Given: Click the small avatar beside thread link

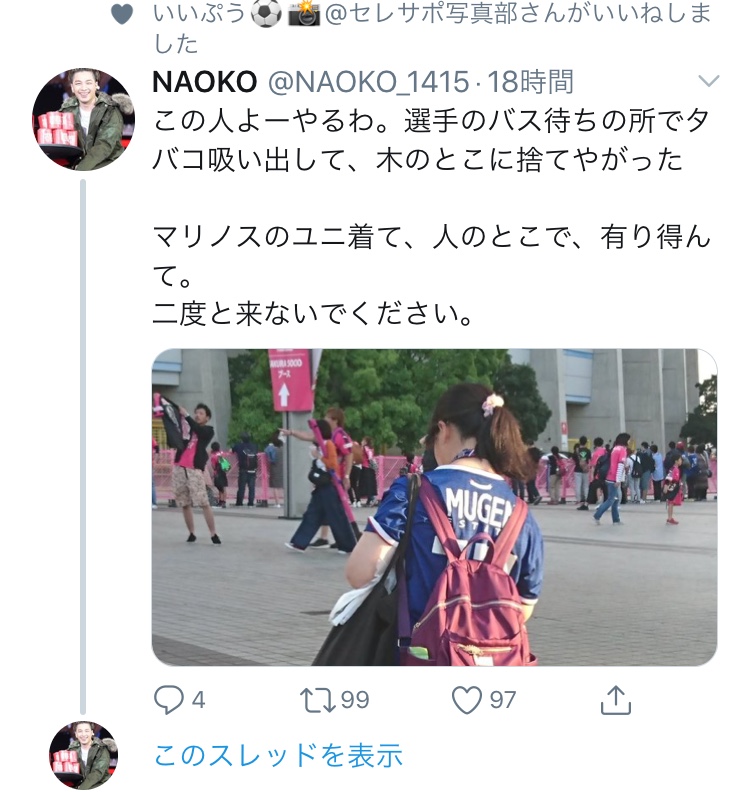Looking at the screenshot, I should coord(83,755).
